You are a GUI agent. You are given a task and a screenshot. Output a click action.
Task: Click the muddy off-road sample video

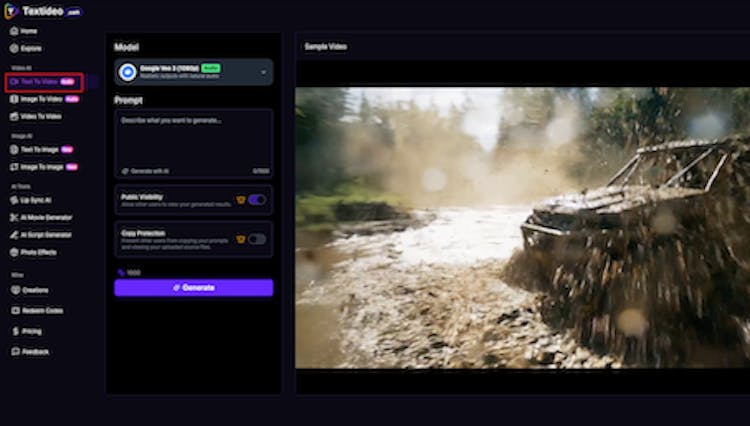[x=522, y=228]
